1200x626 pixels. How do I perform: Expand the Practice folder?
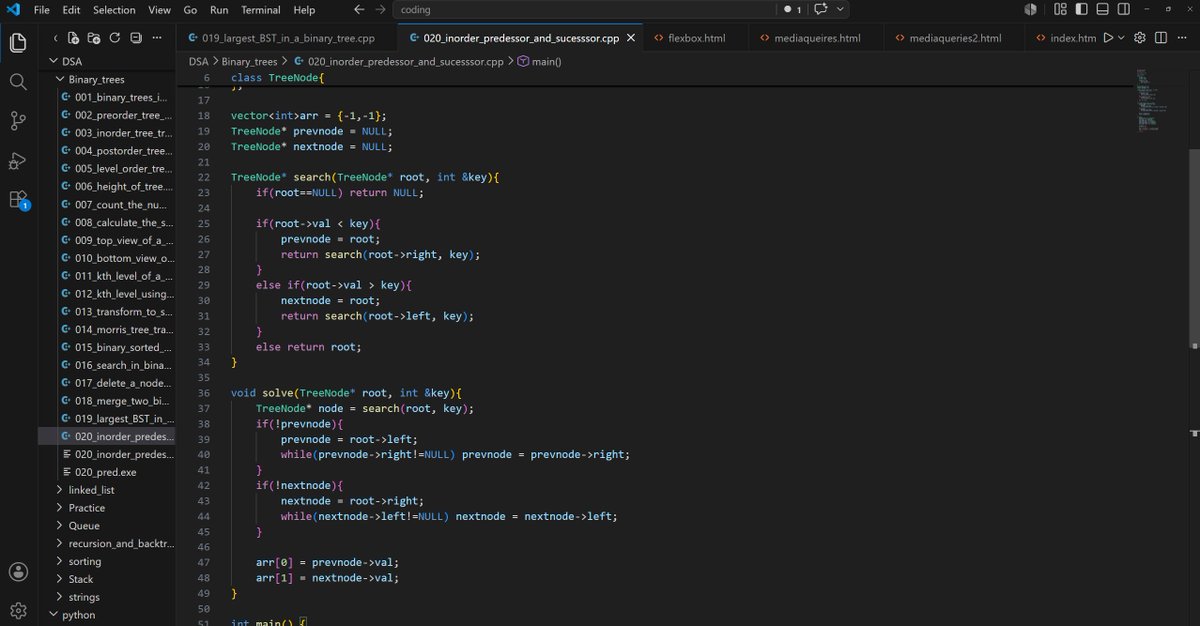[x=106, y=508]
